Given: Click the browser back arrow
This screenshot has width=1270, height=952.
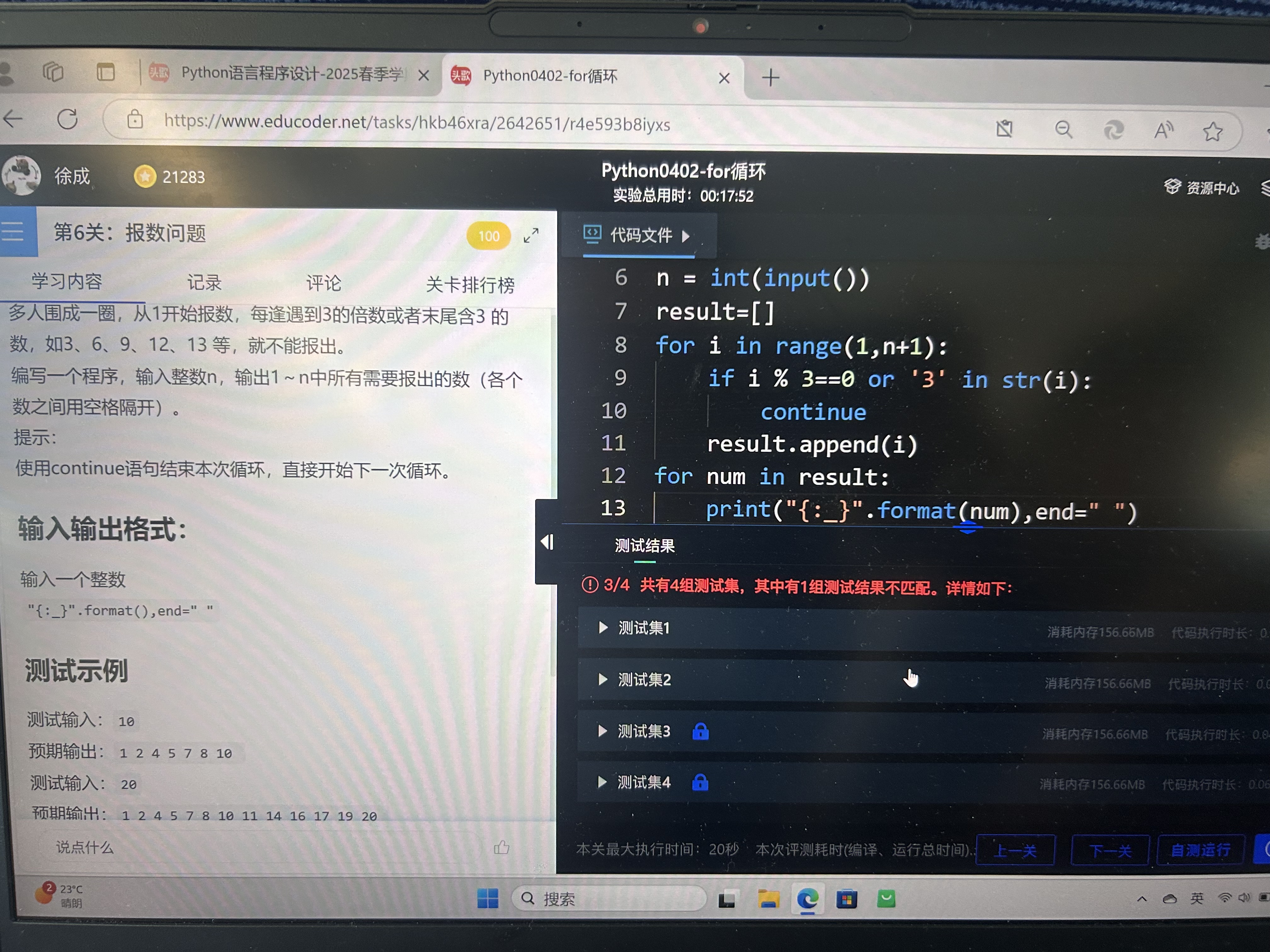Looking at the screenshot, I should click(x=13, y=119).
